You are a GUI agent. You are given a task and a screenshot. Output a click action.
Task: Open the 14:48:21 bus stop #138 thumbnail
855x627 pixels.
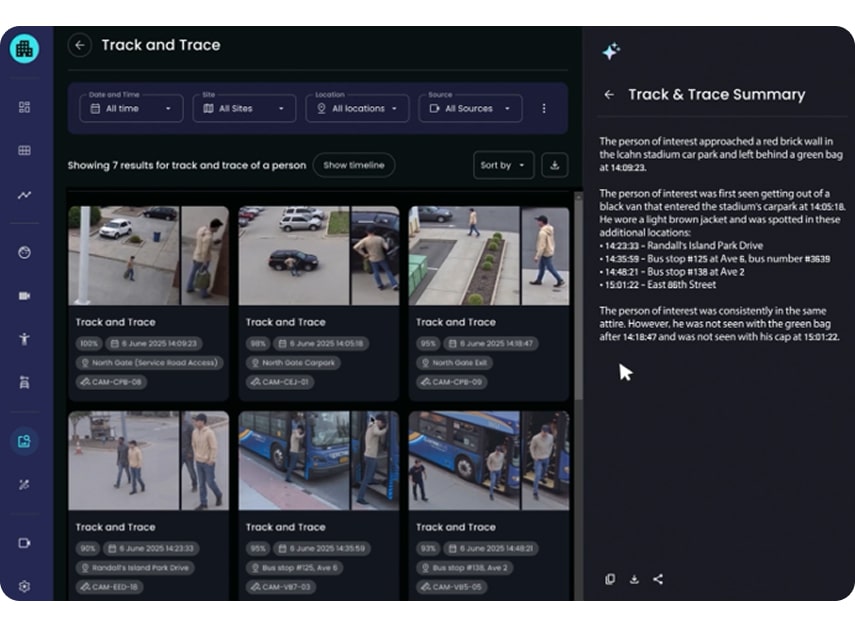[489, 461]
